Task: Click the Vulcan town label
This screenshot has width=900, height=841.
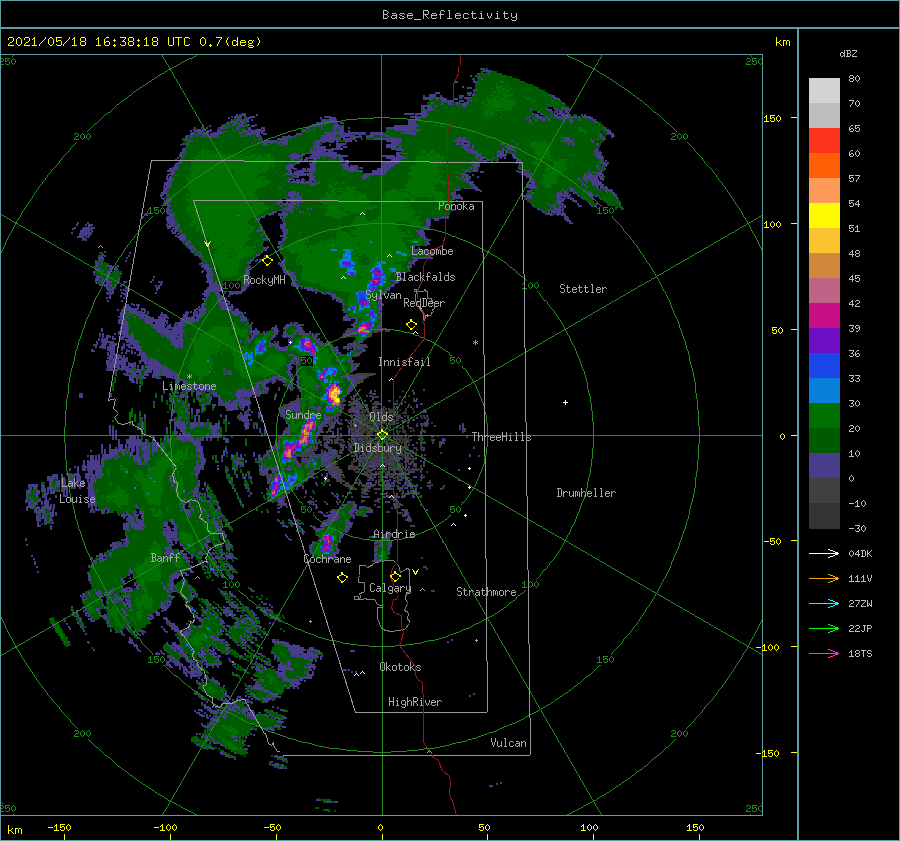Action: click(x=508, y=743)
